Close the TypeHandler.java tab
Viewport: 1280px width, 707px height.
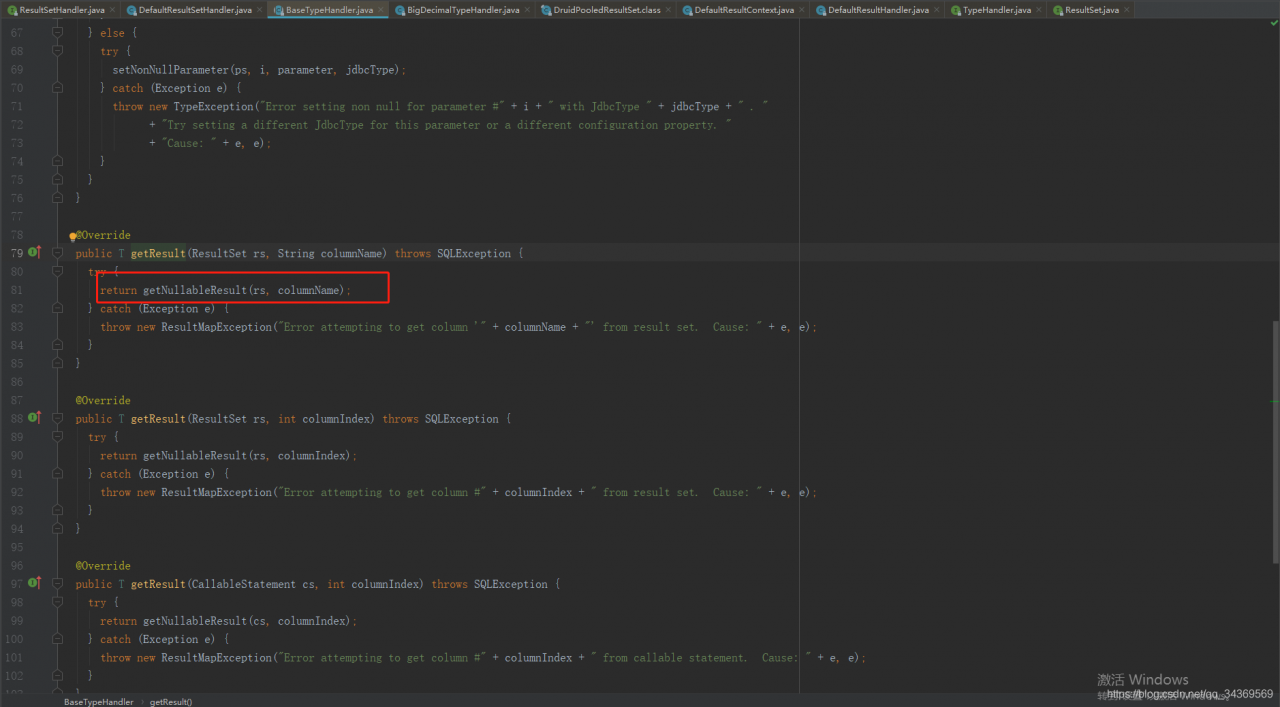pyautogui.click(x=1039, y=9)
